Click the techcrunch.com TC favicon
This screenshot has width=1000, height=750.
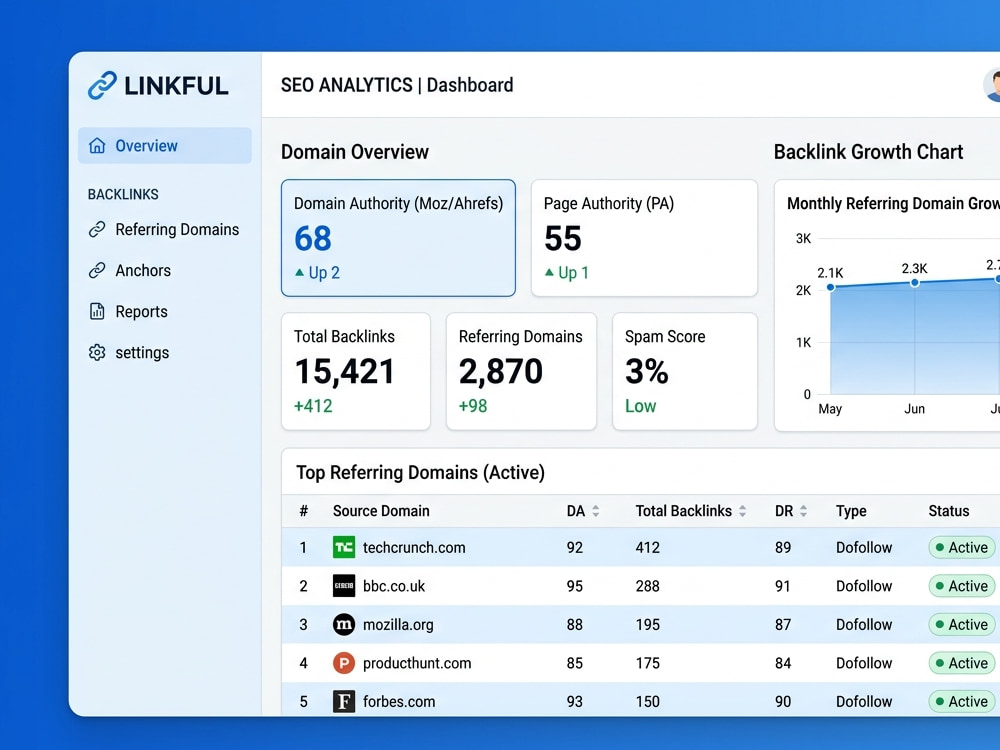click(344, 547)
